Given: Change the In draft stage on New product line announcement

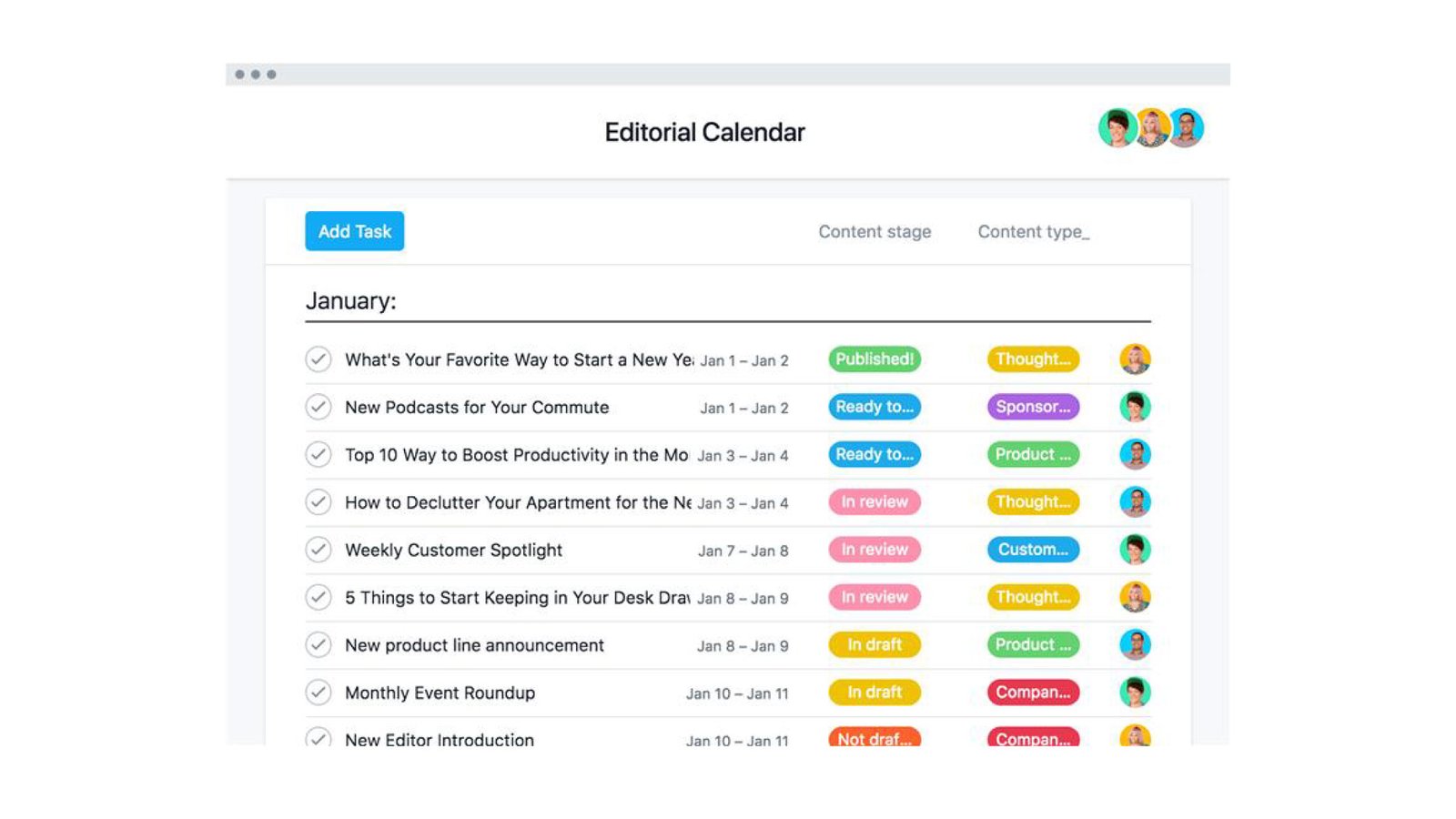Looking at the screenshot, I should pos(874,644).
